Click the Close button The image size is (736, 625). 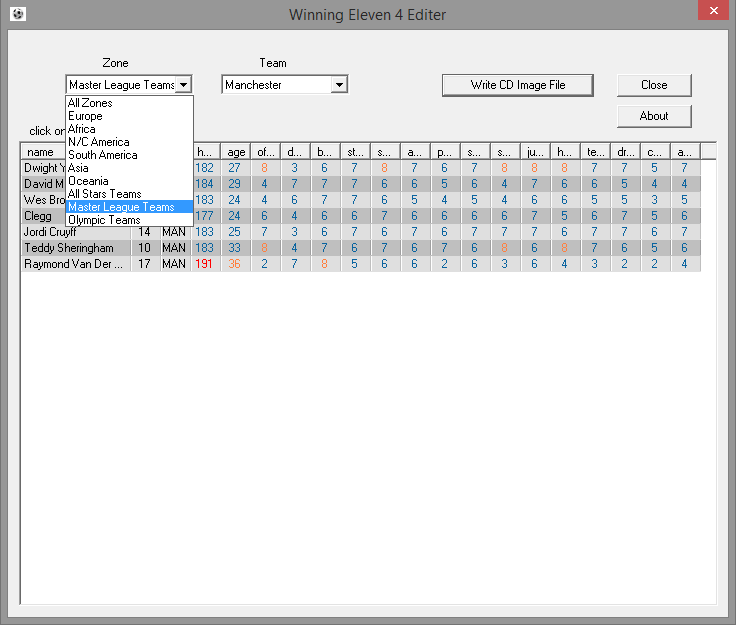654,85
